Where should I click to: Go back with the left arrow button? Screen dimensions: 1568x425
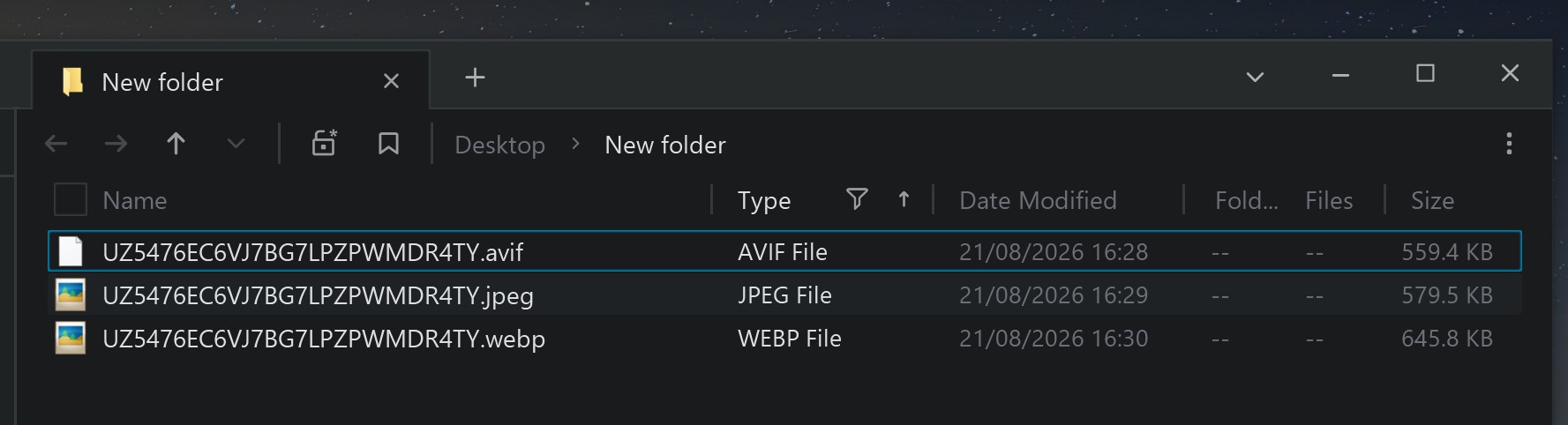pos(56,144)
